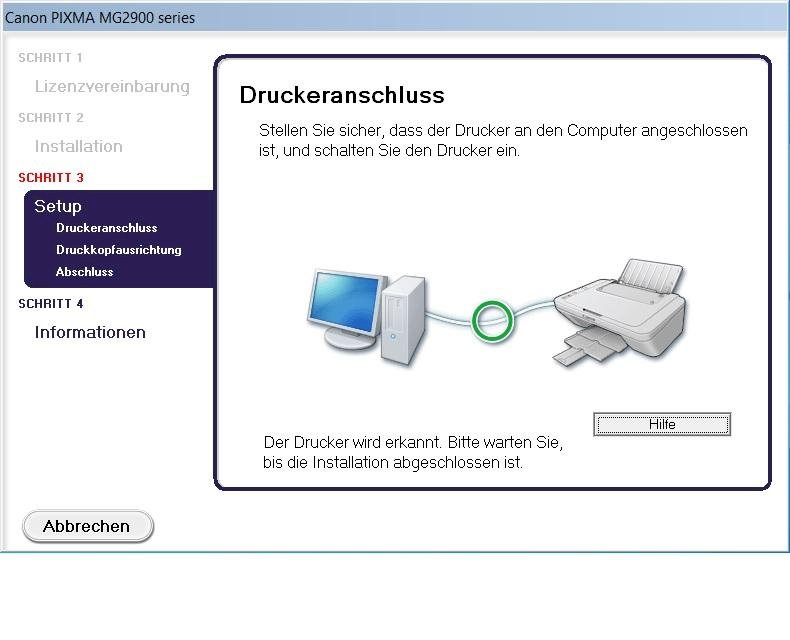The image size is (790, 640).
Task: Click the red SCHRITT 3 label
Action: tap(51, 178)
